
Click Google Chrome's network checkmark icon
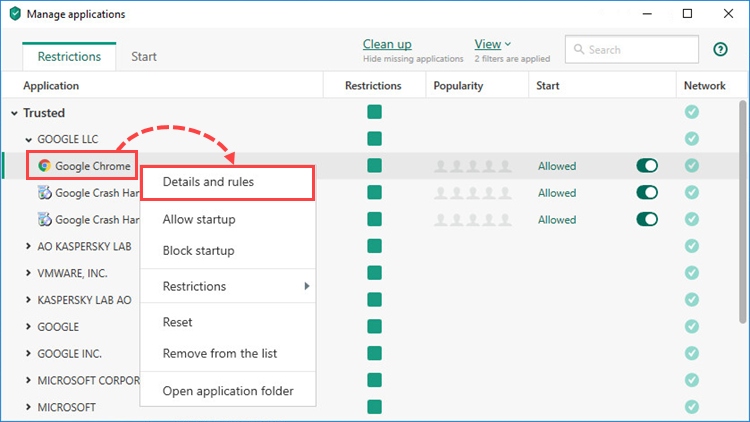pos(692,166)
